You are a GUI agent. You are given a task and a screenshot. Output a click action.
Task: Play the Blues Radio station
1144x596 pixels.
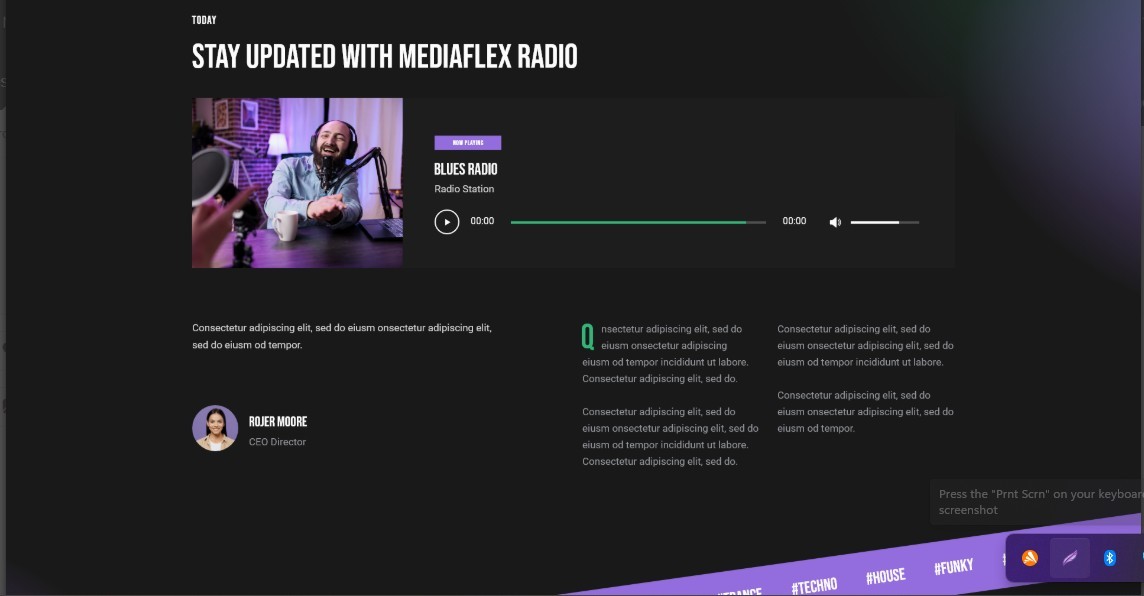point(447,222)
